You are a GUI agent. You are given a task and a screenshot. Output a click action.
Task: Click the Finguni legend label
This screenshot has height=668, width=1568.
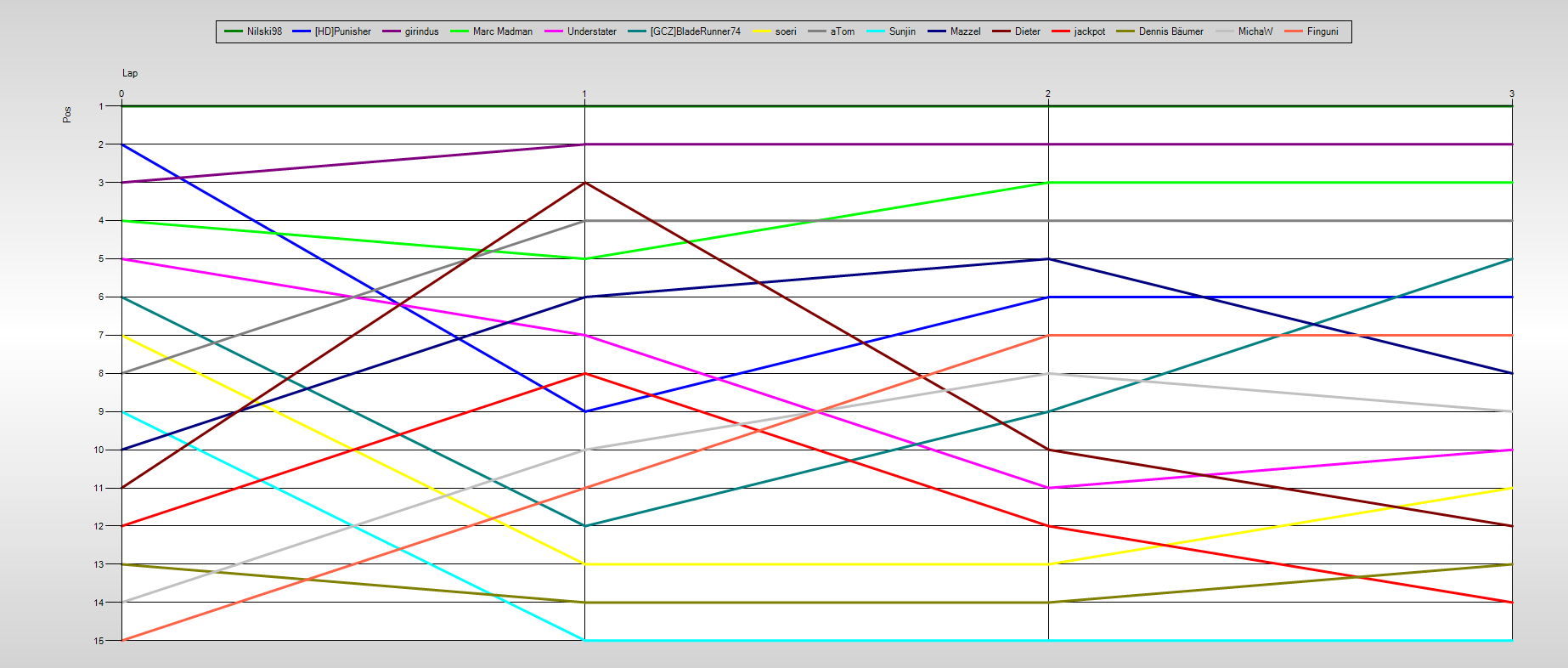pyautogui.click(x=1322, y=31)
